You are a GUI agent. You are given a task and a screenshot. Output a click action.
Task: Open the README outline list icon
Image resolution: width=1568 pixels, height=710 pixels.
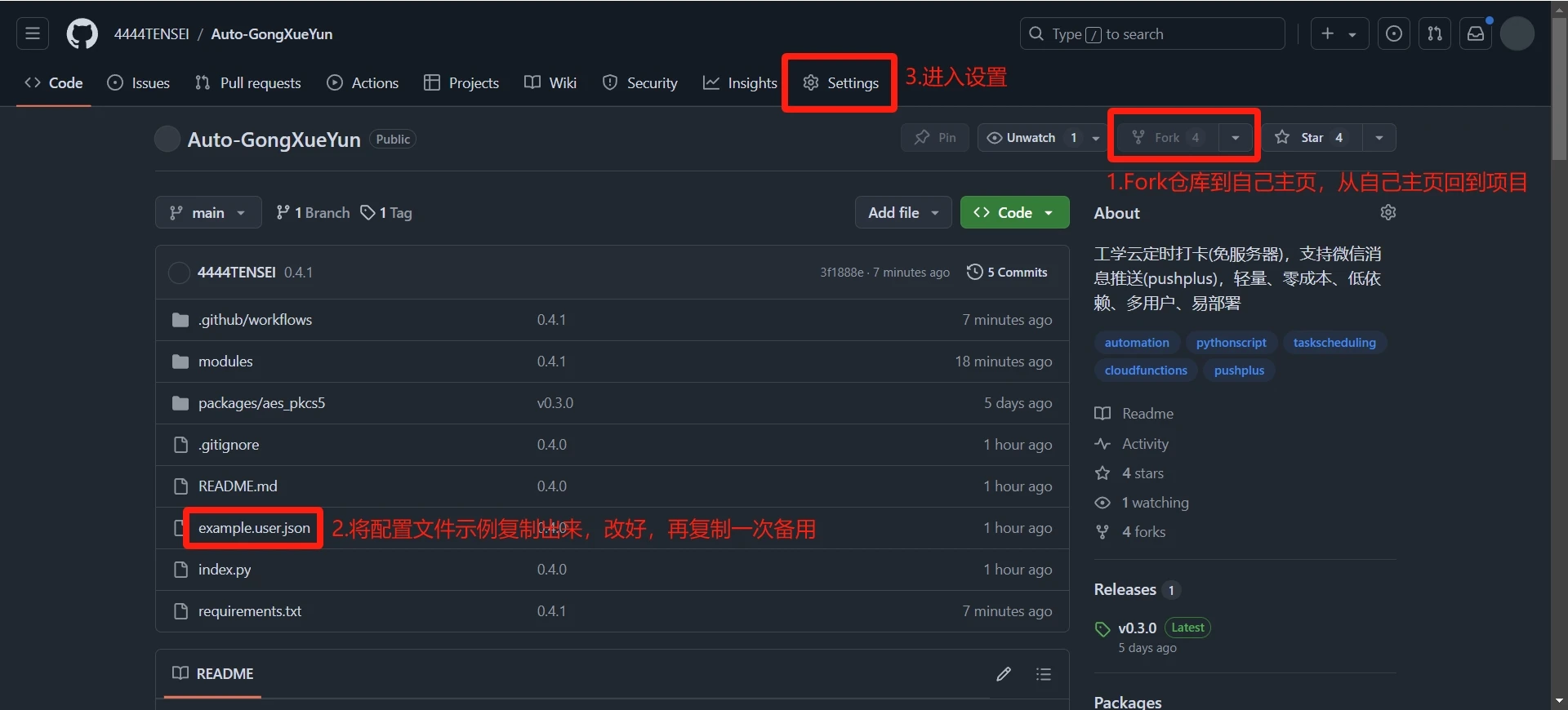tap(1044, 674)
